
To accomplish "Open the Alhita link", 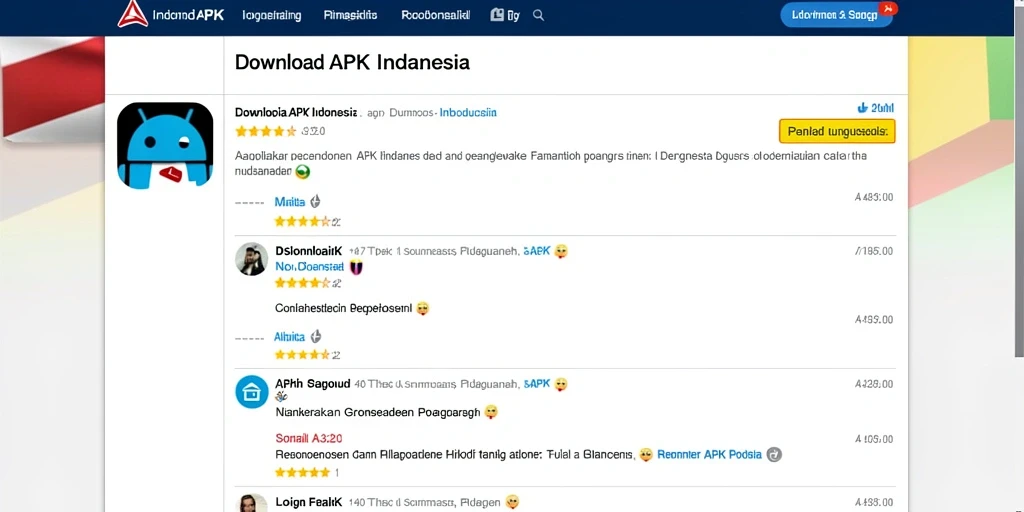I will (x=289, y=337).
